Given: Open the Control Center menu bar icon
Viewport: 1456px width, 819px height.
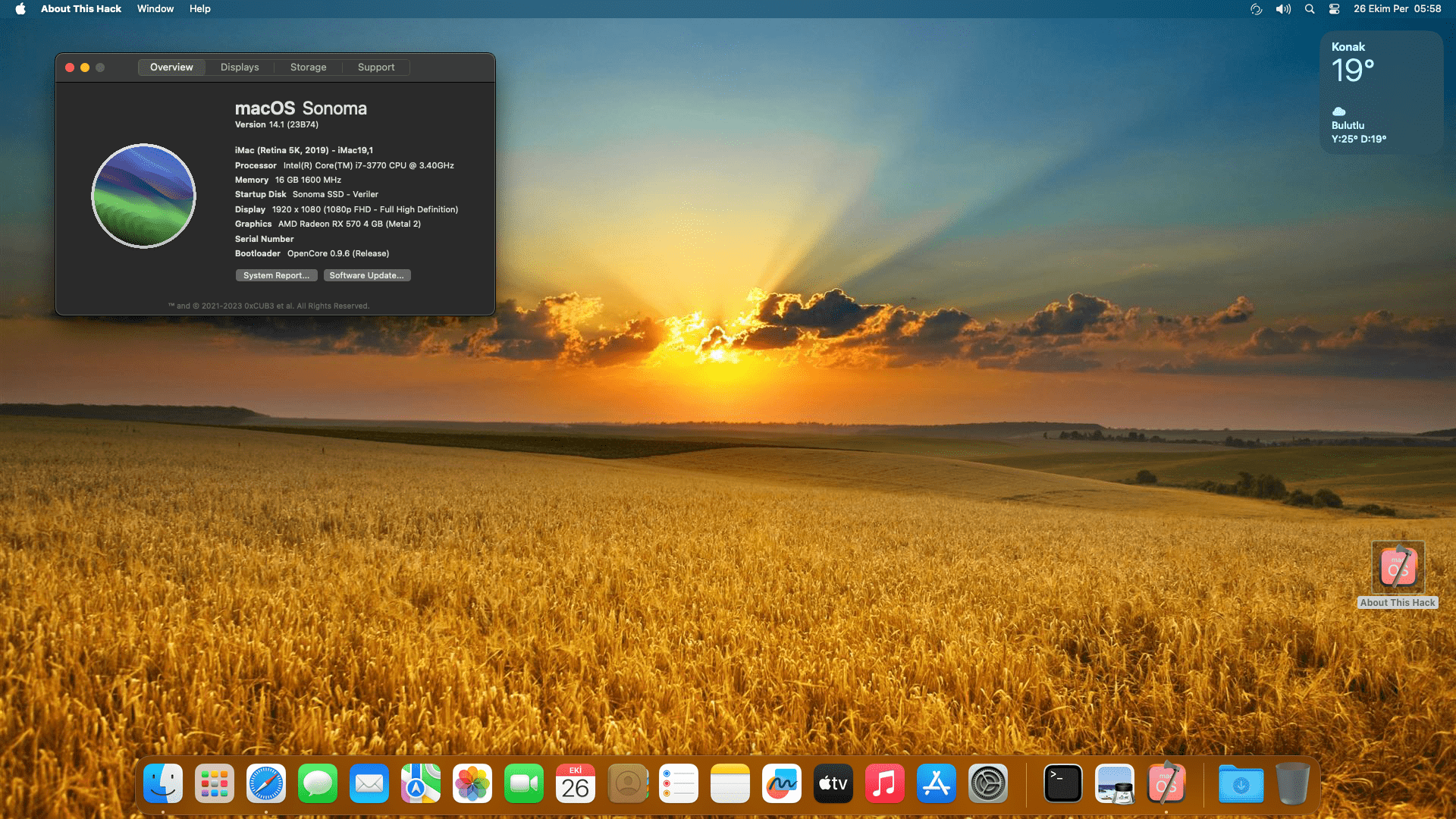Looking at the screenshot, I should point(1334,9).
